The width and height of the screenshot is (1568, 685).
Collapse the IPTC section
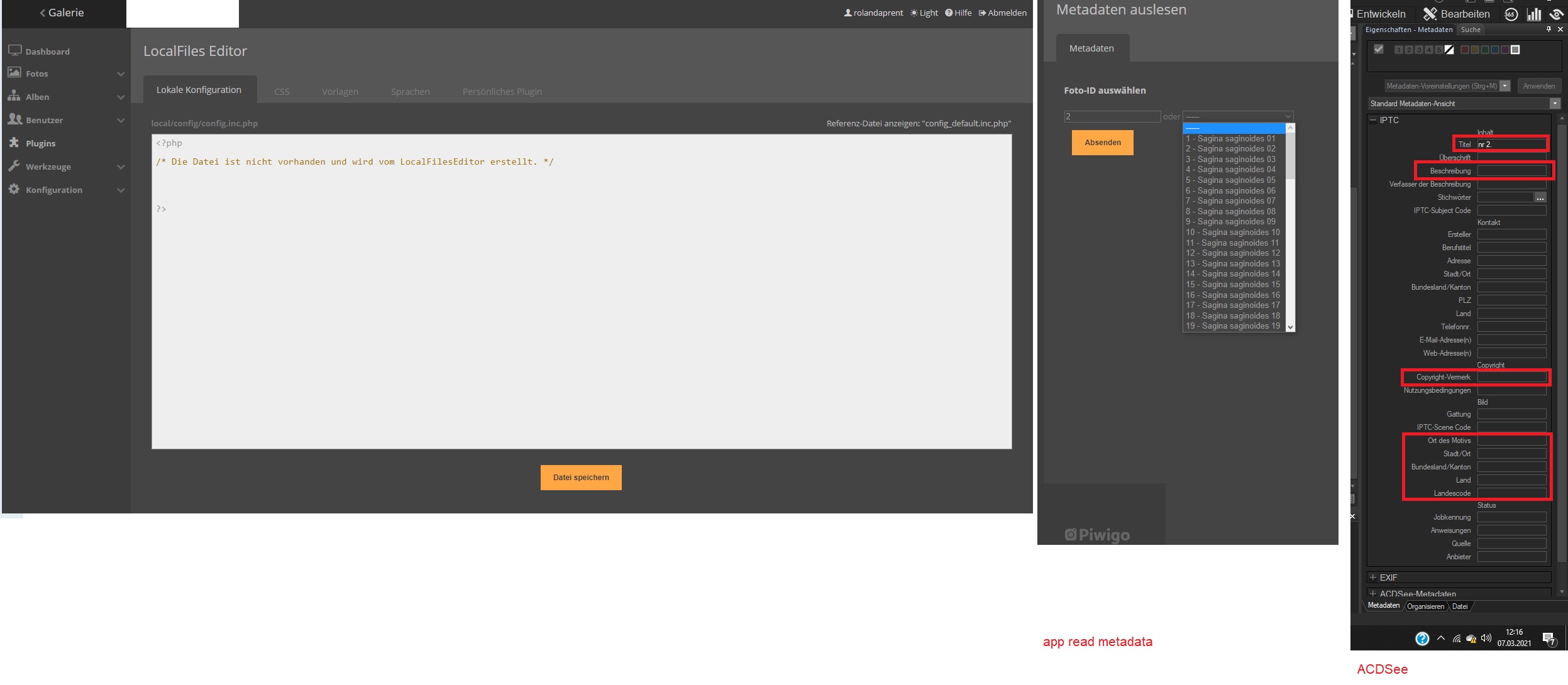(x=1373, y=120)
